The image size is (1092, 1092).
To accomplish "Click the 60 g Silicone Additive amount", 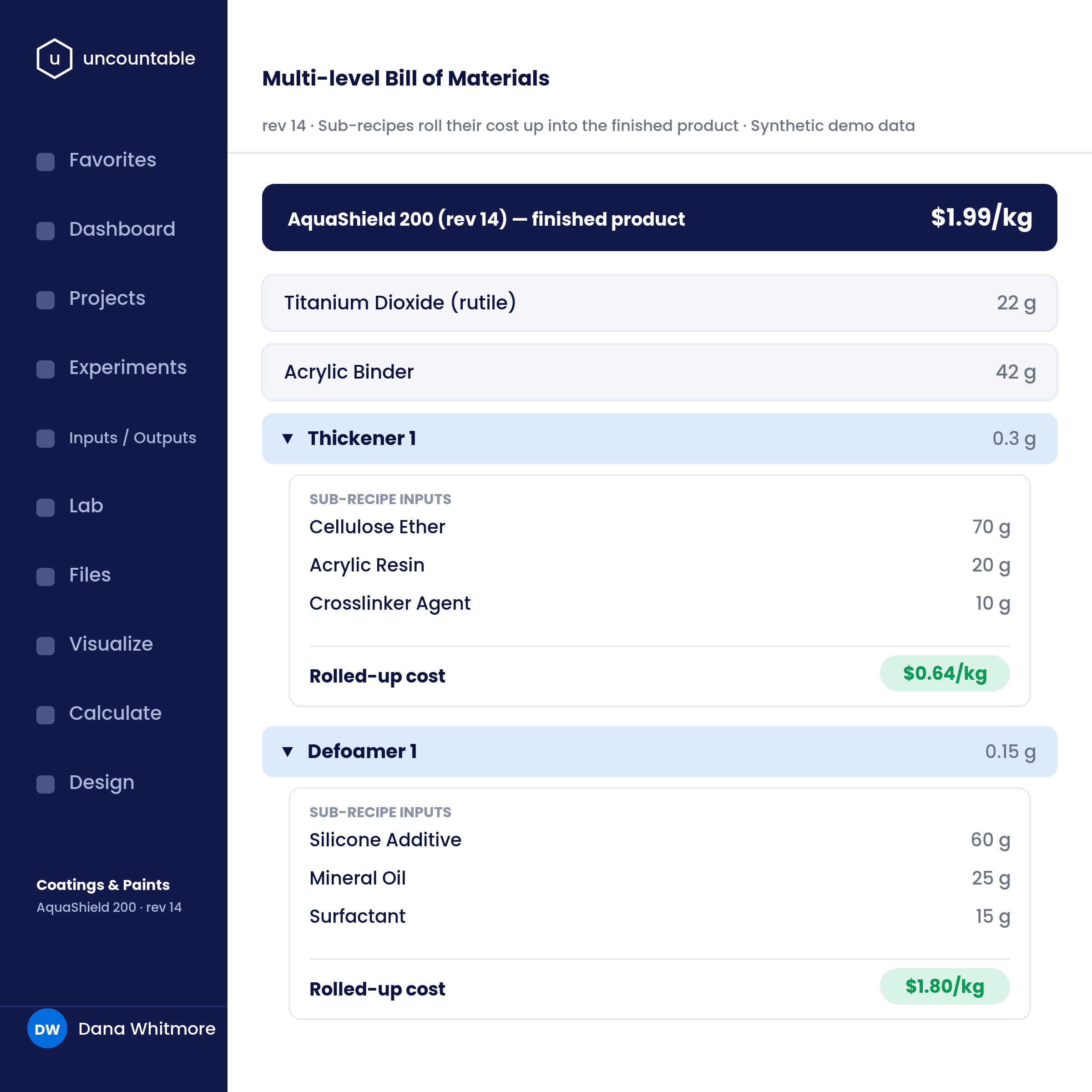I will coord(990,840).
